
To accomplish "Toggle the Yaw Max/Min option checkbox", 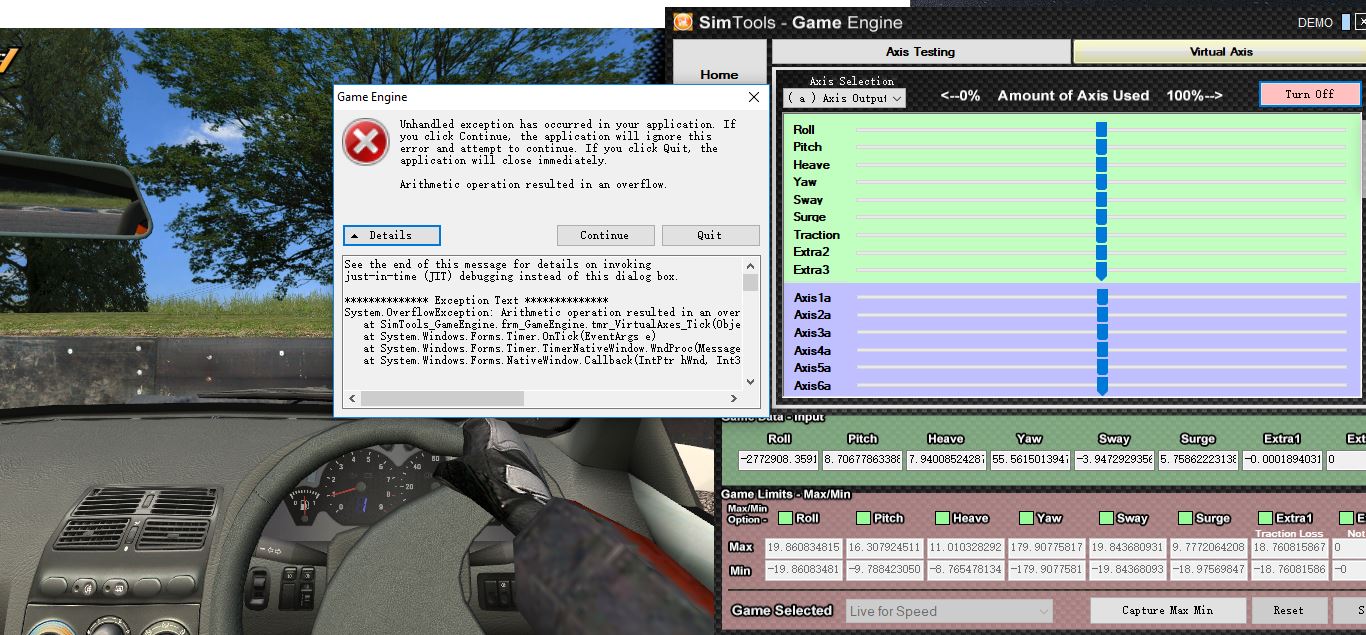I will (x=1026, y=518).
